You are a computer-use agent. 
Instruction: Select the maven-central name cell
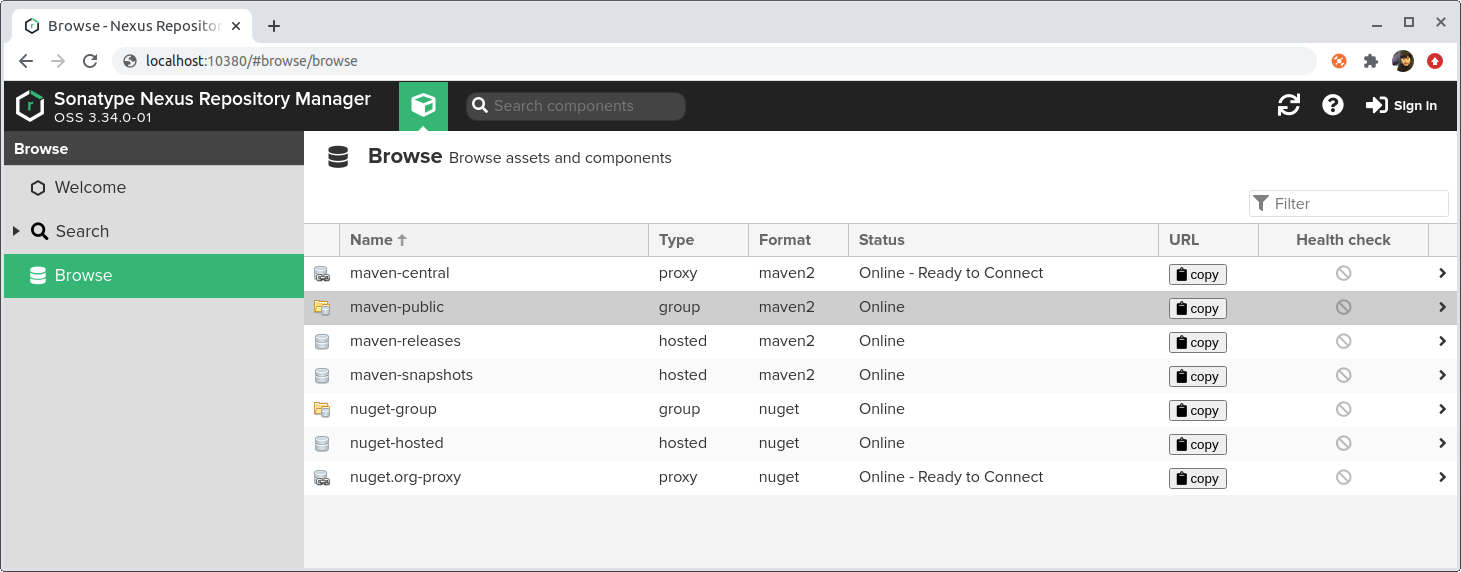(494, 273)
